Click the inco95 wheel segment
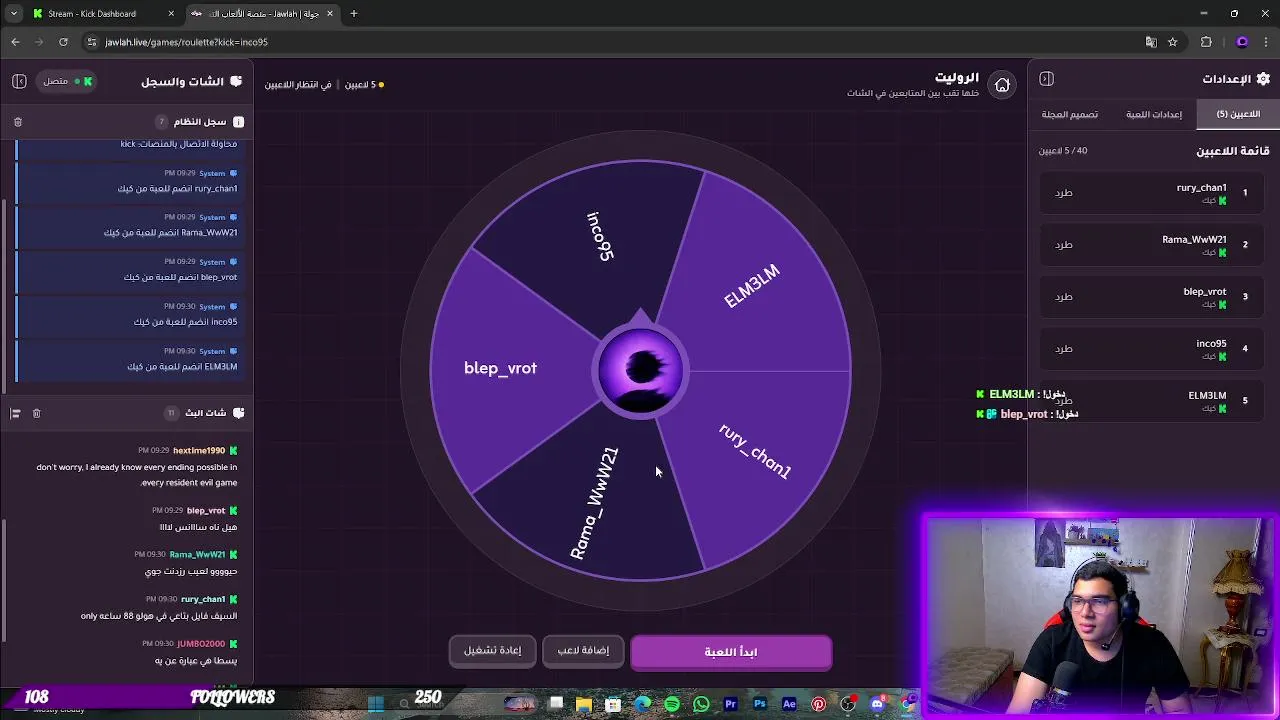 click(x=600, y=237)
